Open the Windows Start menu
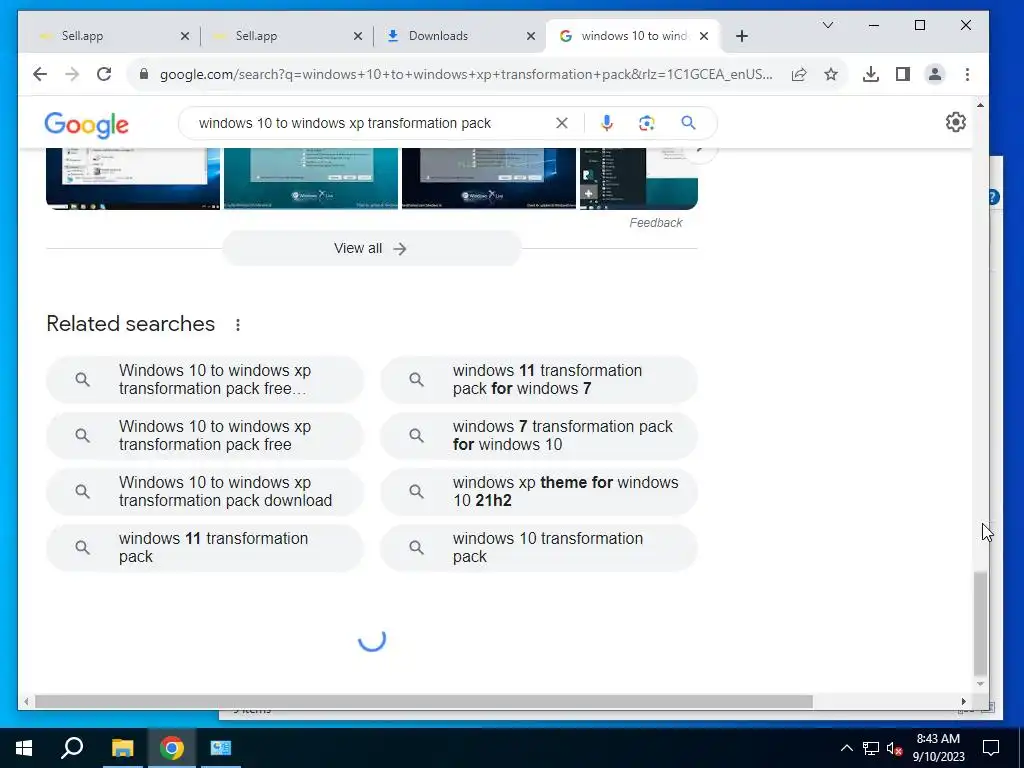The image size is (1024, 768). [x=24, y=748]
